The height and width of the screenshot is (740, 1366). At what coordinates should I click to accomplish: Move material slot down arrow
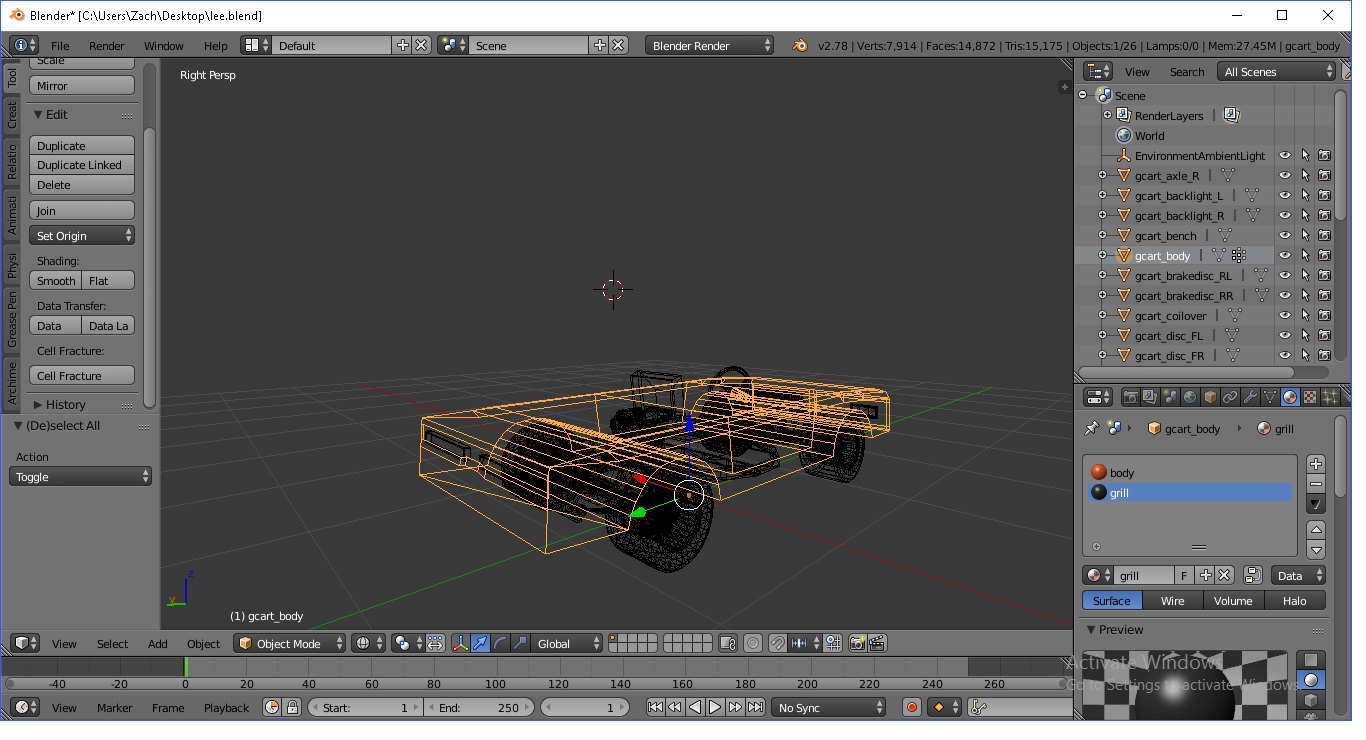coord(1316,550)
